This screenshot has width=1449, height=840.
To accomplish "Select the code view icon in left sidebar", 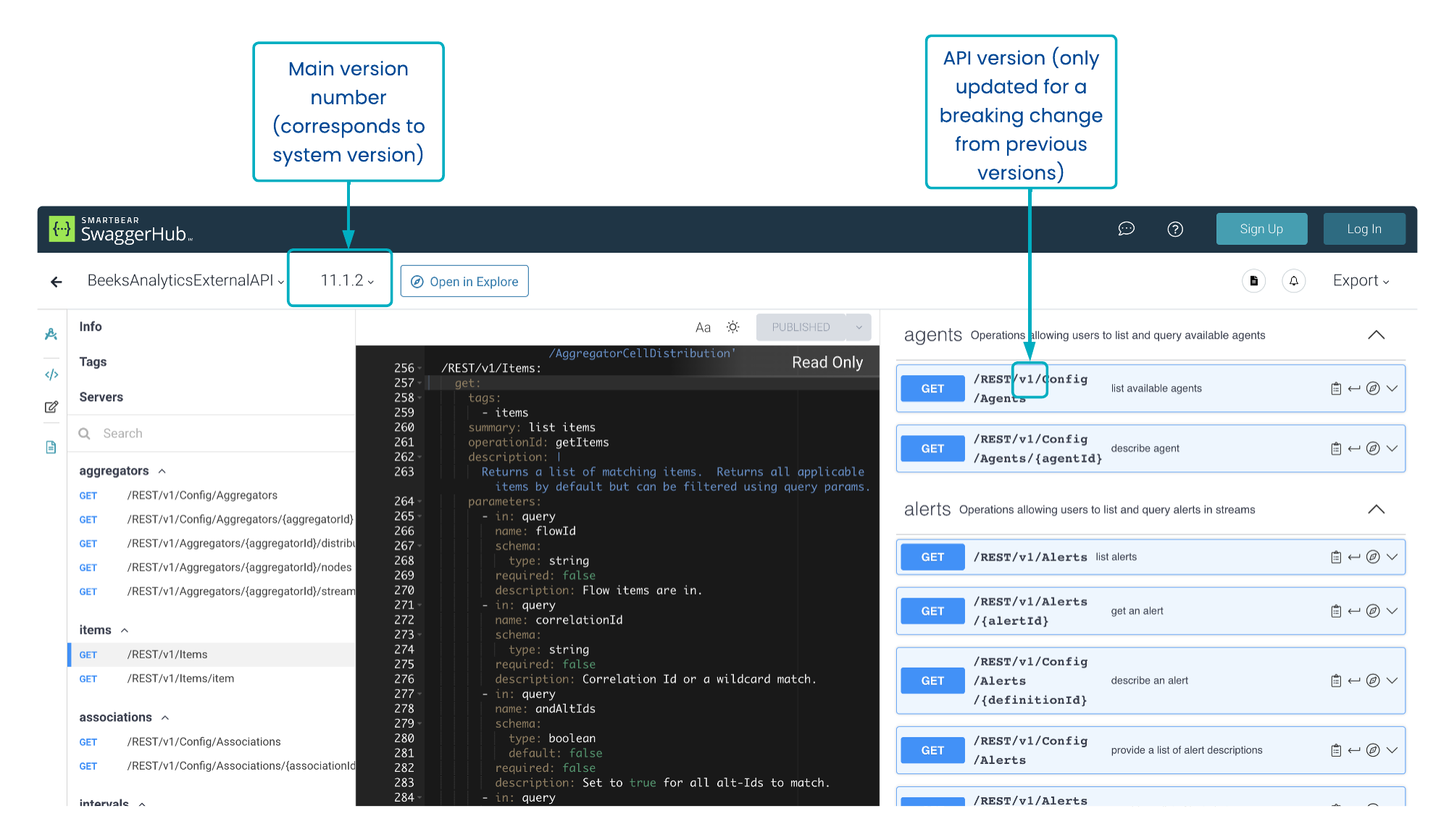I will [x=51, y=374].
